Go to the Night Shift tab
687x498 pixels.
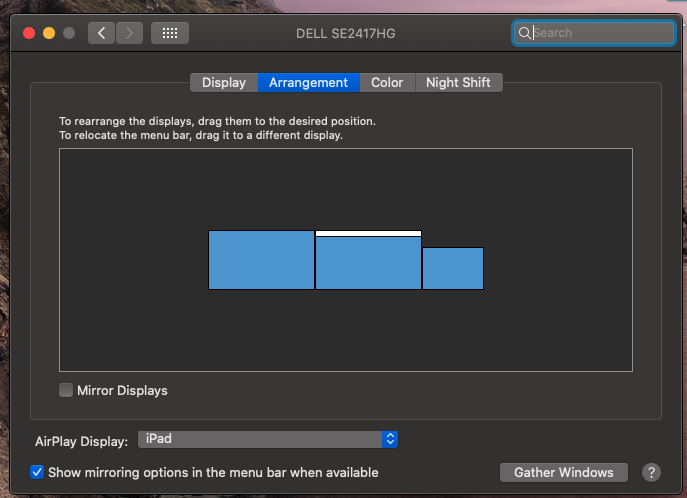[x=458, y=83]
